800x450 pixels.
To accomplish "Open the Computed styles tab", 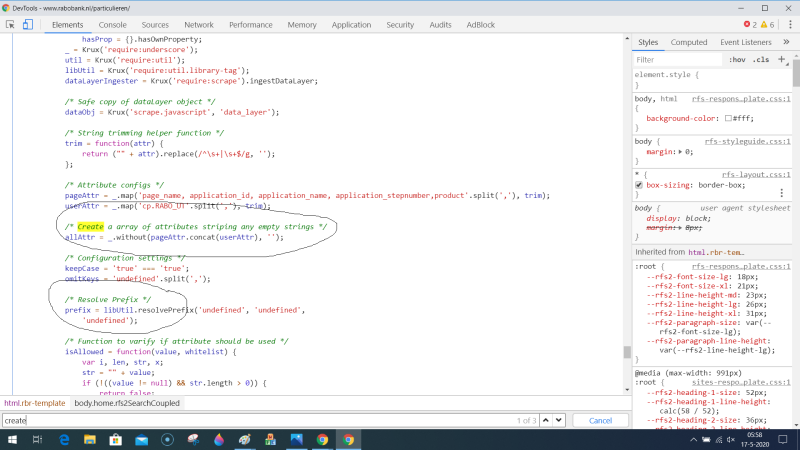I will 688,42.
